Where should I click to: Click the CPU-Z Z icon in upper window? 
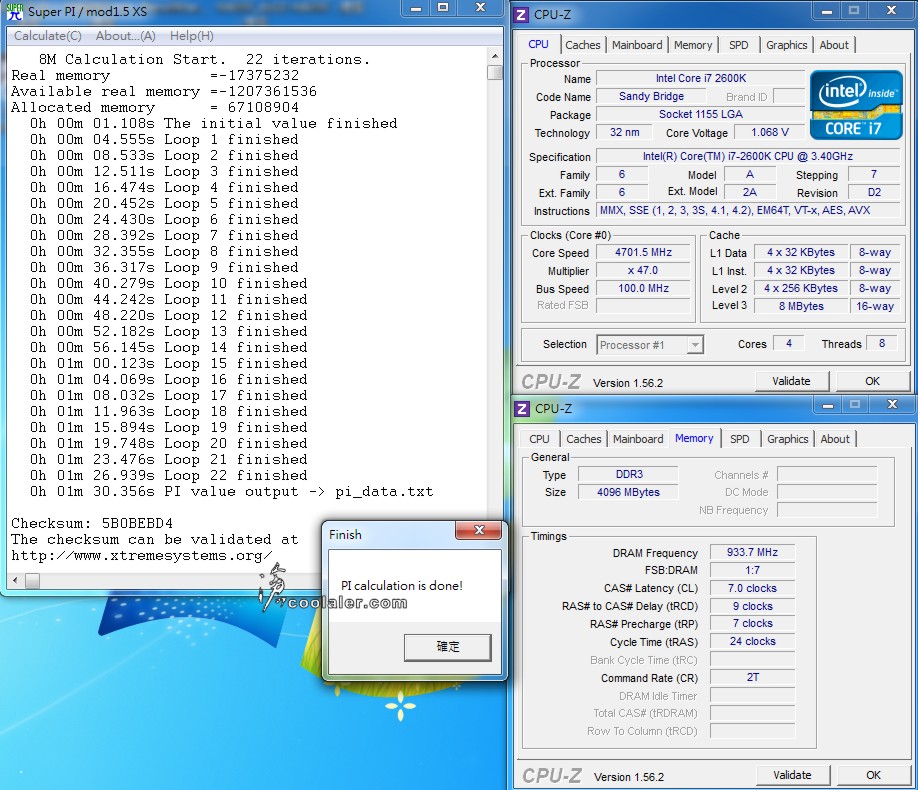pyautogui.click(x=520, y=15)
